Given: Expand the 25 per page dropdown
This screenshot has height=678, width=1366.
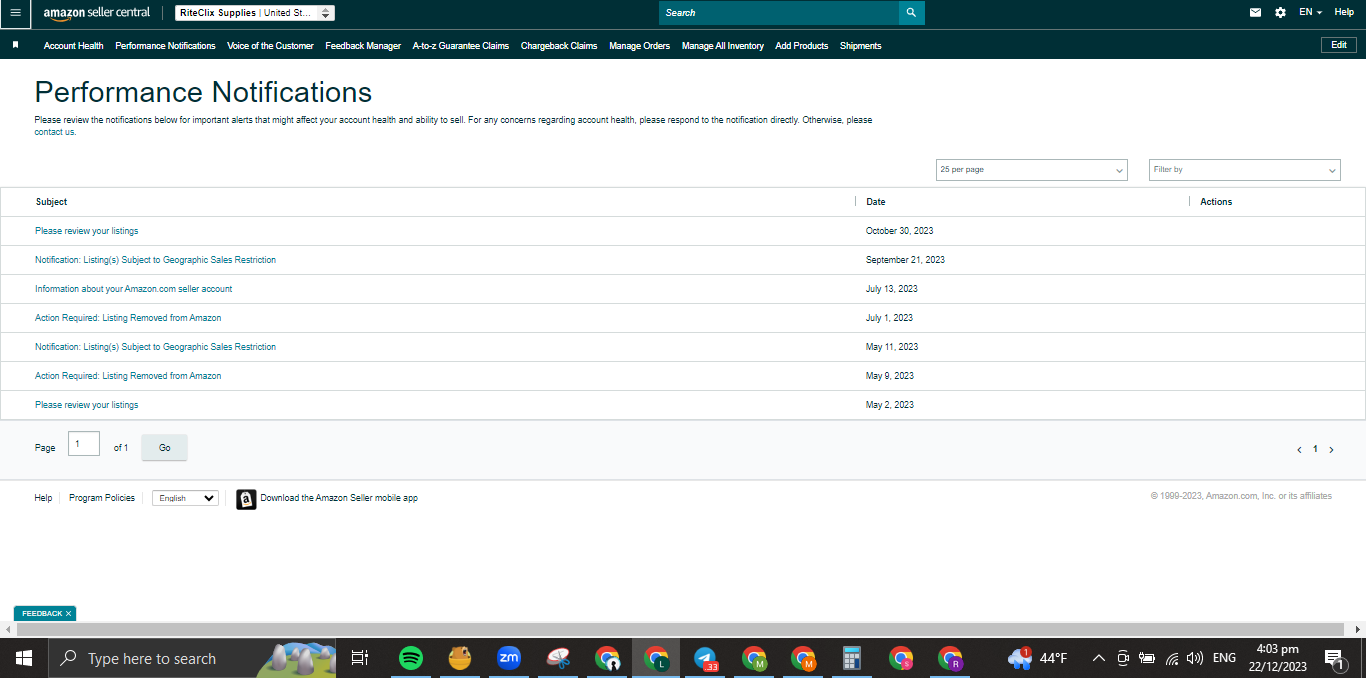Looking at the screenshot, I should 1031,170.
